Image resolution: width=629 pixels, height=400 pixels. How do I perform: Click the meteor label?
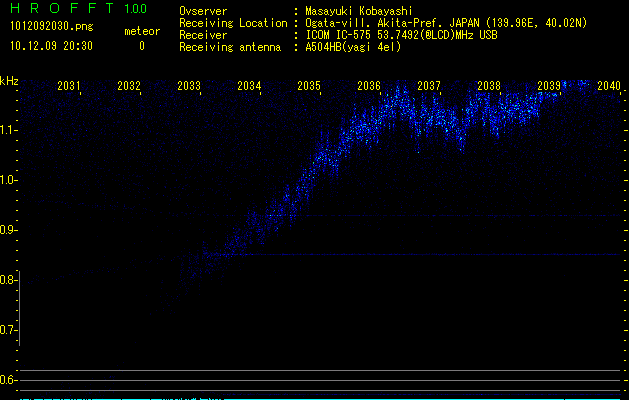point(142,31)
